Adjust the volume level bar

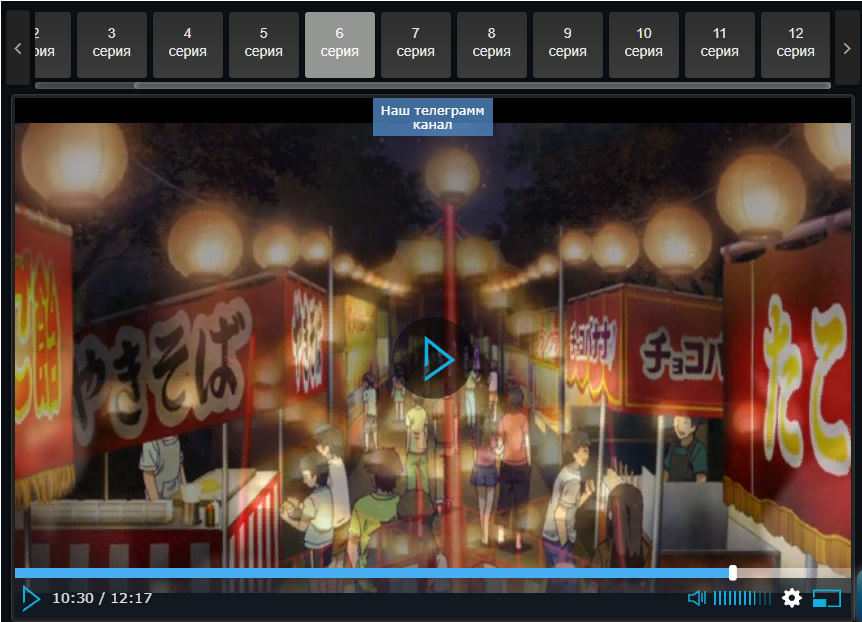click(741, 598)
